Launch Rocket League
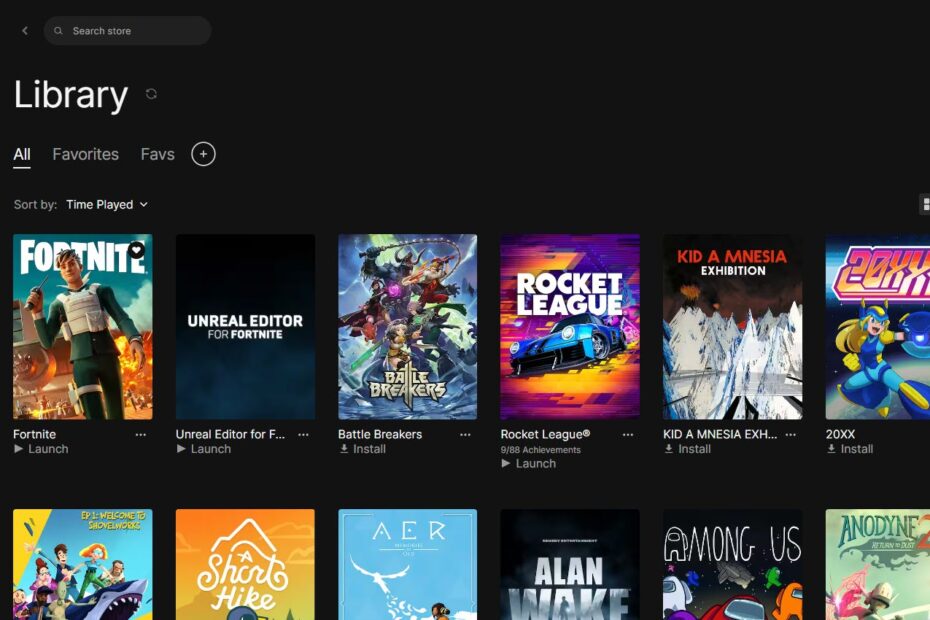The width and height of the screenshot is (930, 620). pyautogui.click(x=528, y=464)
